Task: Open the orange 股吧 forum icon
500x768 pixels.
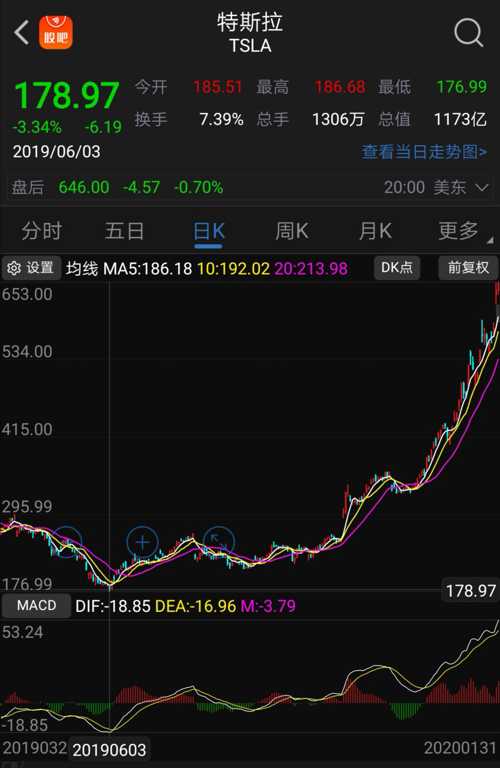Action: coord(56,33)
